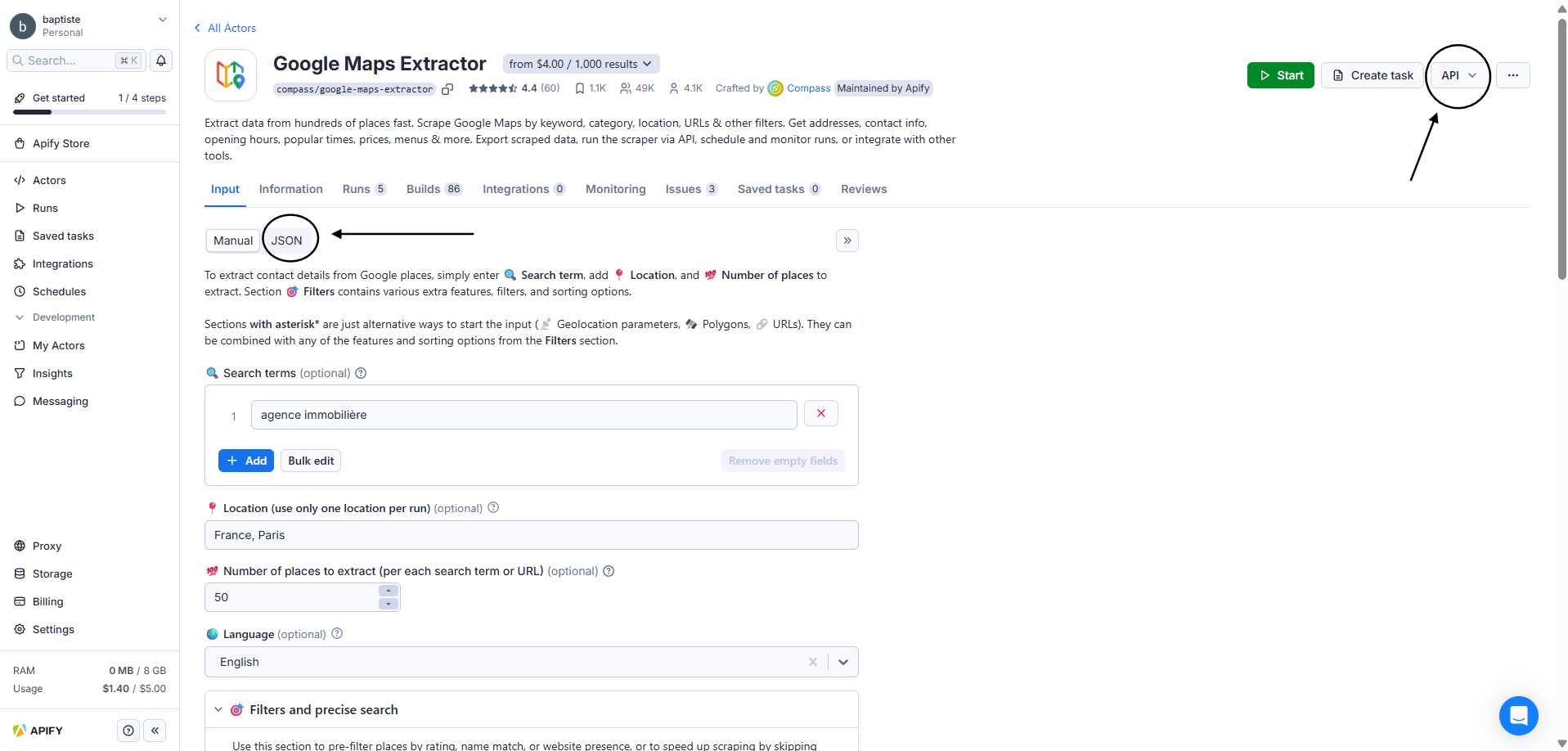The height and width of the screenshot is (751, 1568).
Task: Add a new search term
Action: (246, 461)
